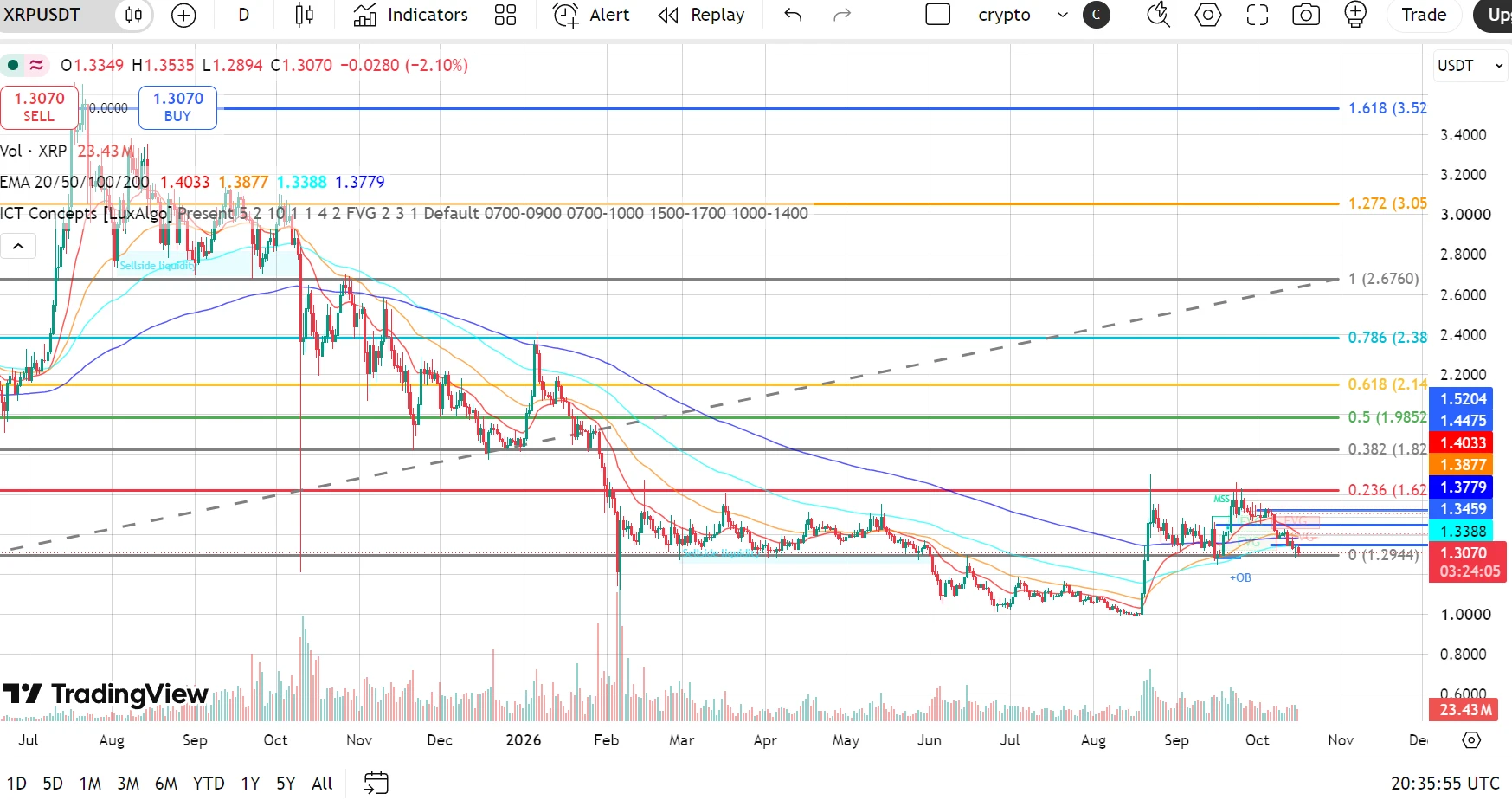1512x800 pixels.
Task: Add a symbol with the plus circle icon
Action: (183, 15)
